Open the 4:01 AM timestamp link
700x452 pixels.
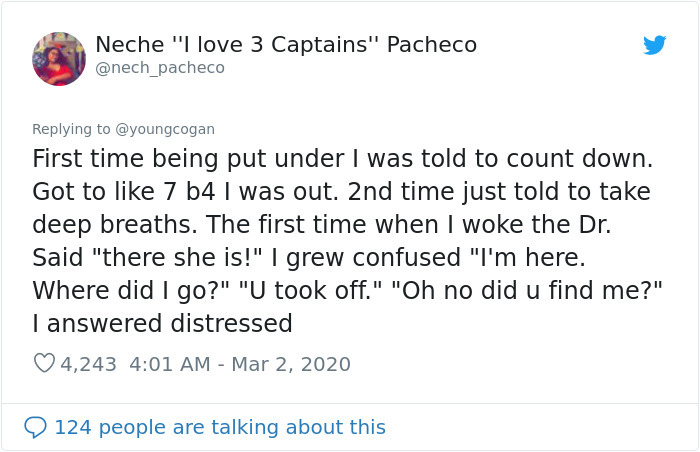tap(171, 364)
